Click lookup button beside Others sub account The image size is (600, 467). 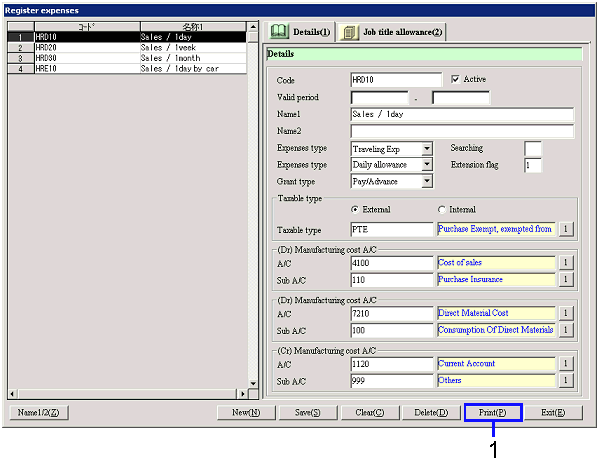click(x=565, y=381)
